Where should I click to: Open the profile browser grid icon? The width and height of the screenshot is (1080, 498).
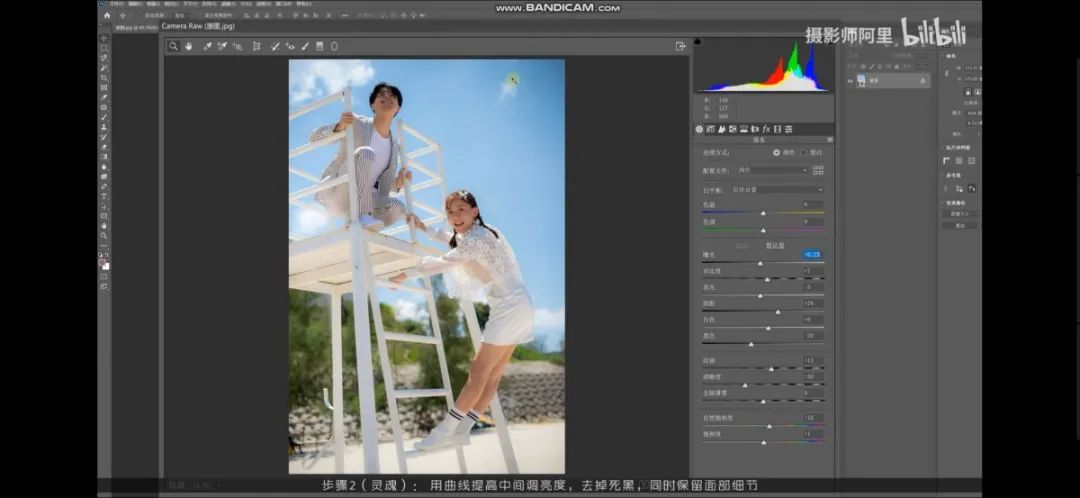(818, 170)
